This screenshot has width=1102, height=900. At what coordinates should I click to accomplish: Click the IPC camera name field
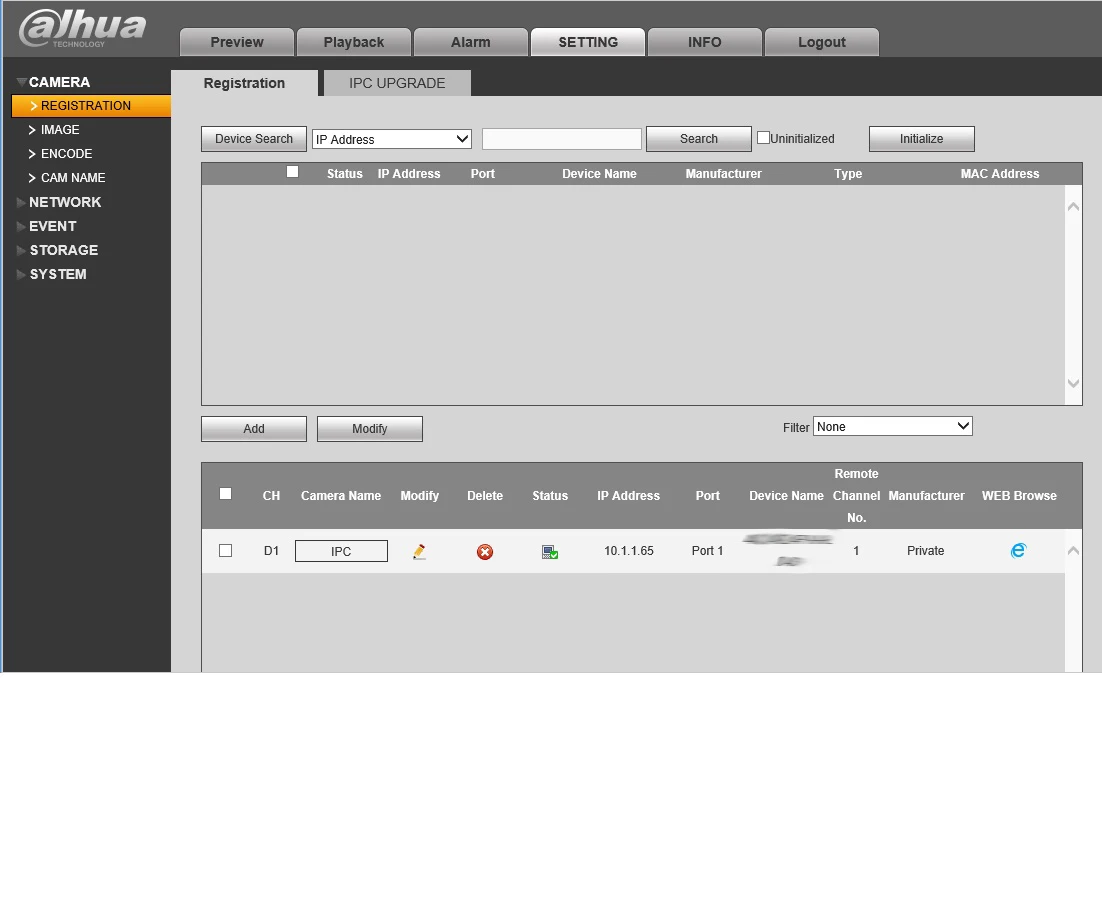click(341, 551)
